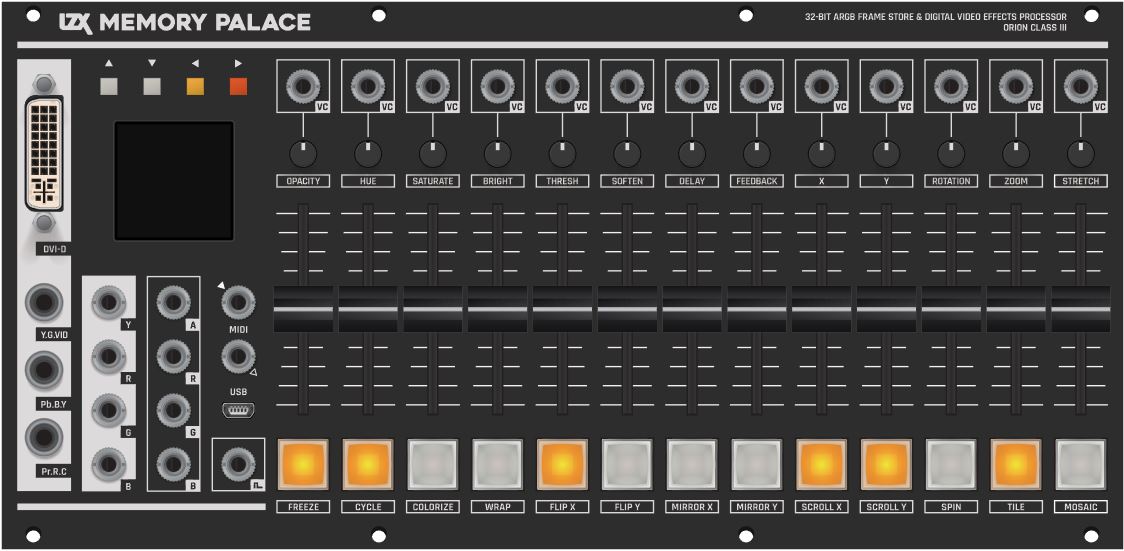Screen dimensions: 1124x551
Task: Click the DVI-D connector port
Action: (x=44, y=153)
